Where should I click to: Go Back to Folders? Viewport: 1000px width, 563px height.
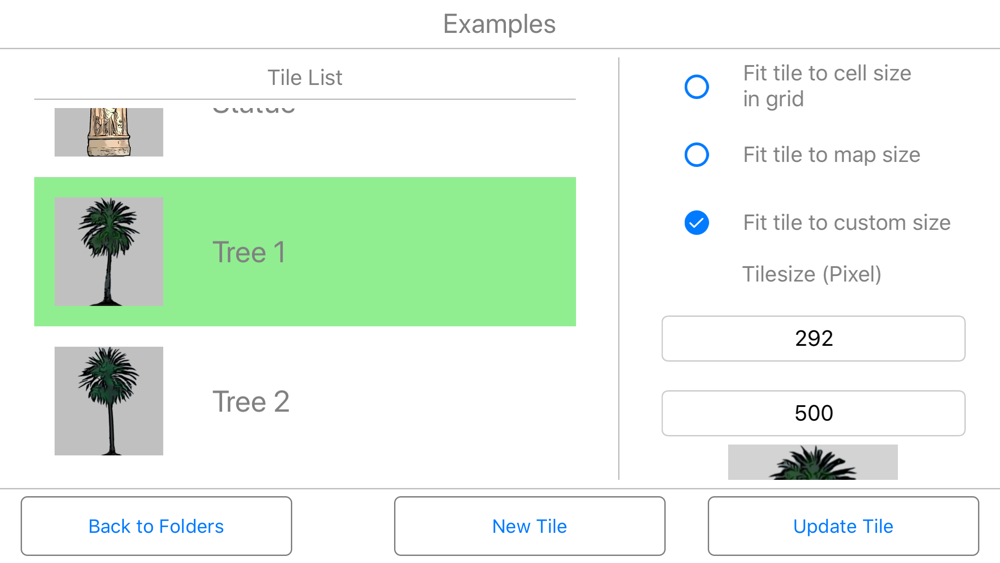point(156,526)
